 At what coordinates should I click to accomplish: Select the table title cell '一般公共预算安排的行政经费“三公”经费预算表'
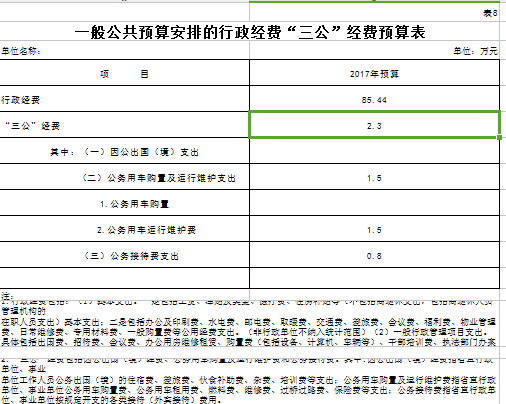click(x=250, y=32)
